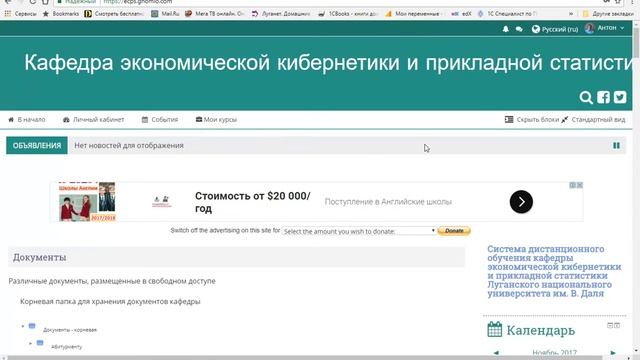Click the ad text Поступление в Английские школы

(x=388, y=202)
